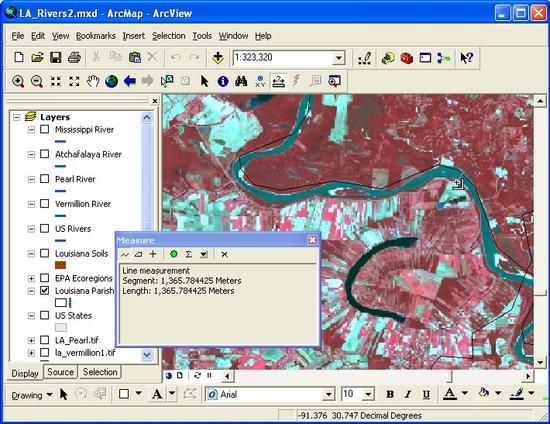Open Find with binoculars icon
The height and width of the screenshot is (424, 550).
tap(241, 81)
